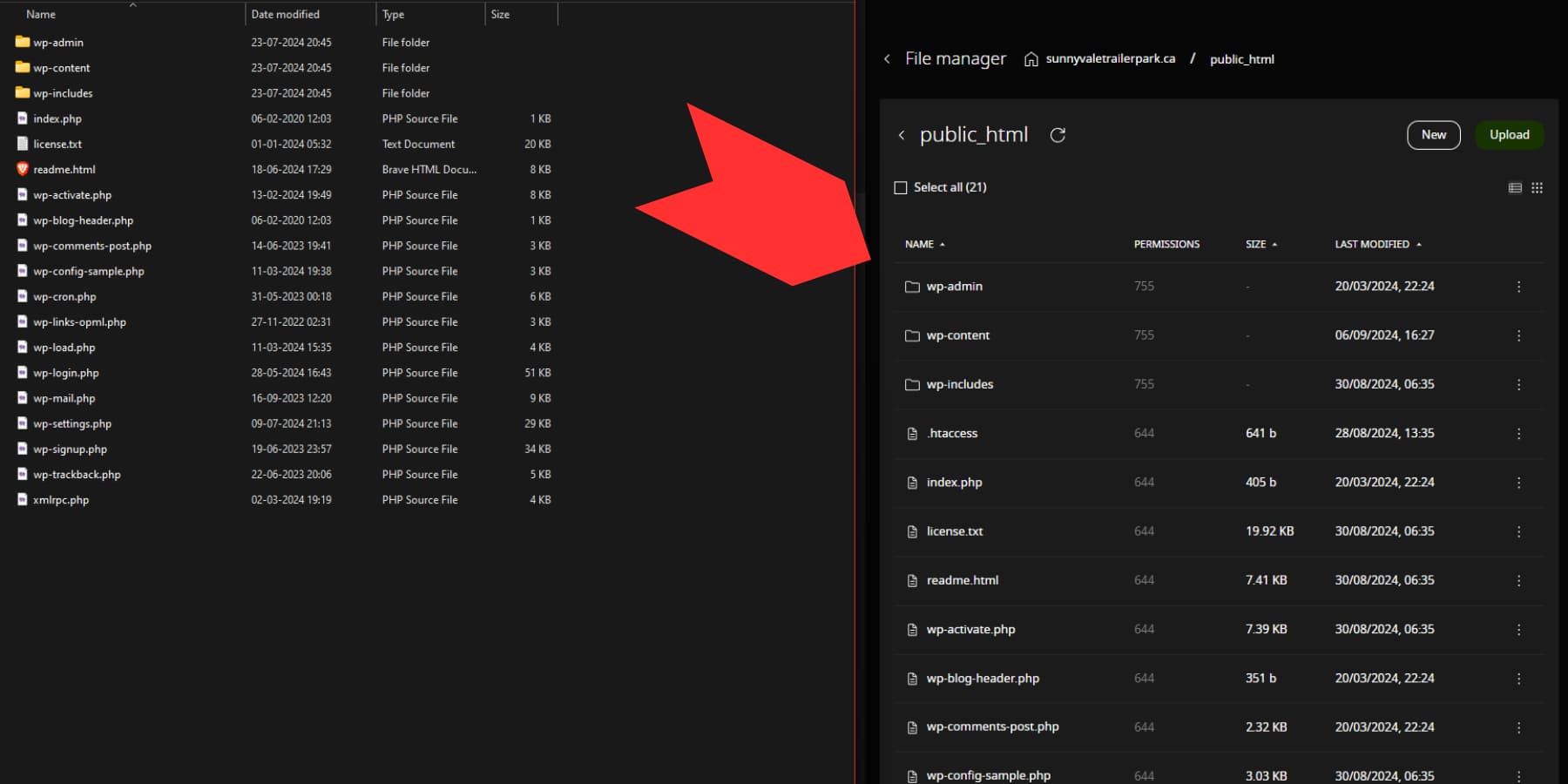The image size is (1568, 784).
Task: Open options menu for wp-includes row
Action: pos(1518,384)
